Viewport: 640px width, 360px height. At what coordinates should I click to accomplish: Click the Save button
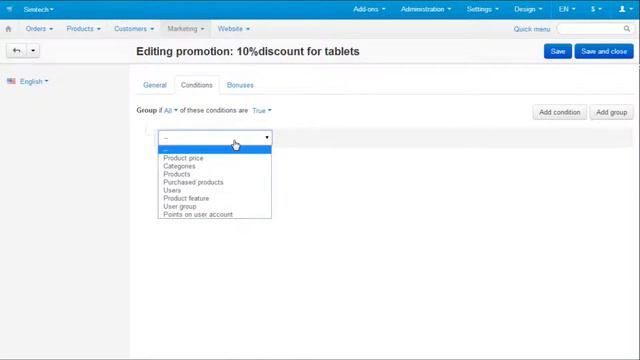pos(558,51)
